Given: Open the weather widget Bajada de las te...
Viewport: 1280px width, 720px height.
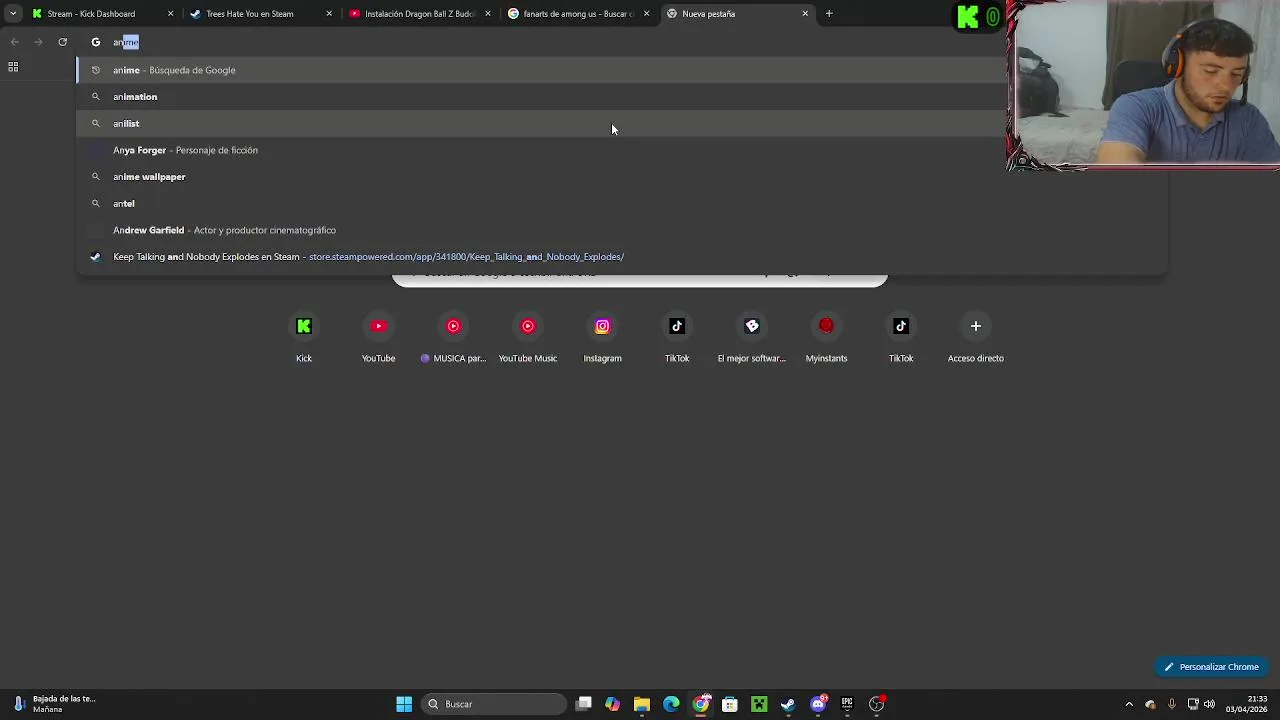Looking at the screenshot, I should click(55, 704).
